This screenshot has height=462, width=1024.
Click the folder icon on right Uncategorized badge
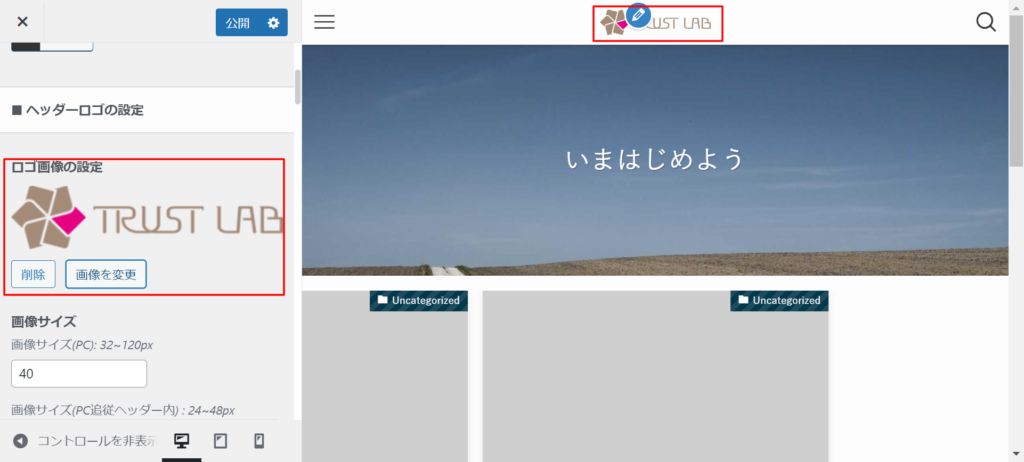(743, 300)
